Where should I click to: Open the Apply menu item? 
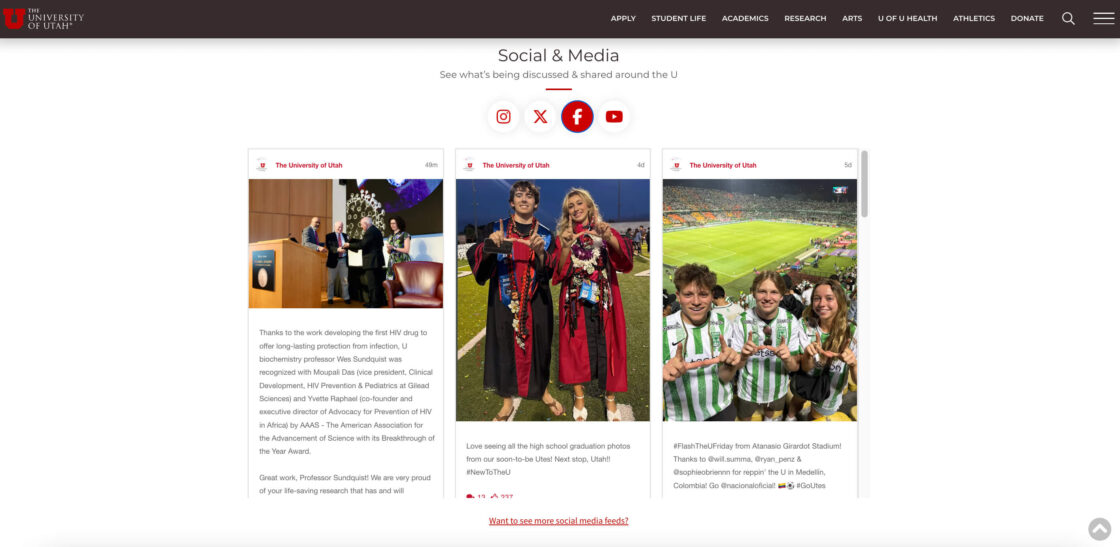point(623,19)
